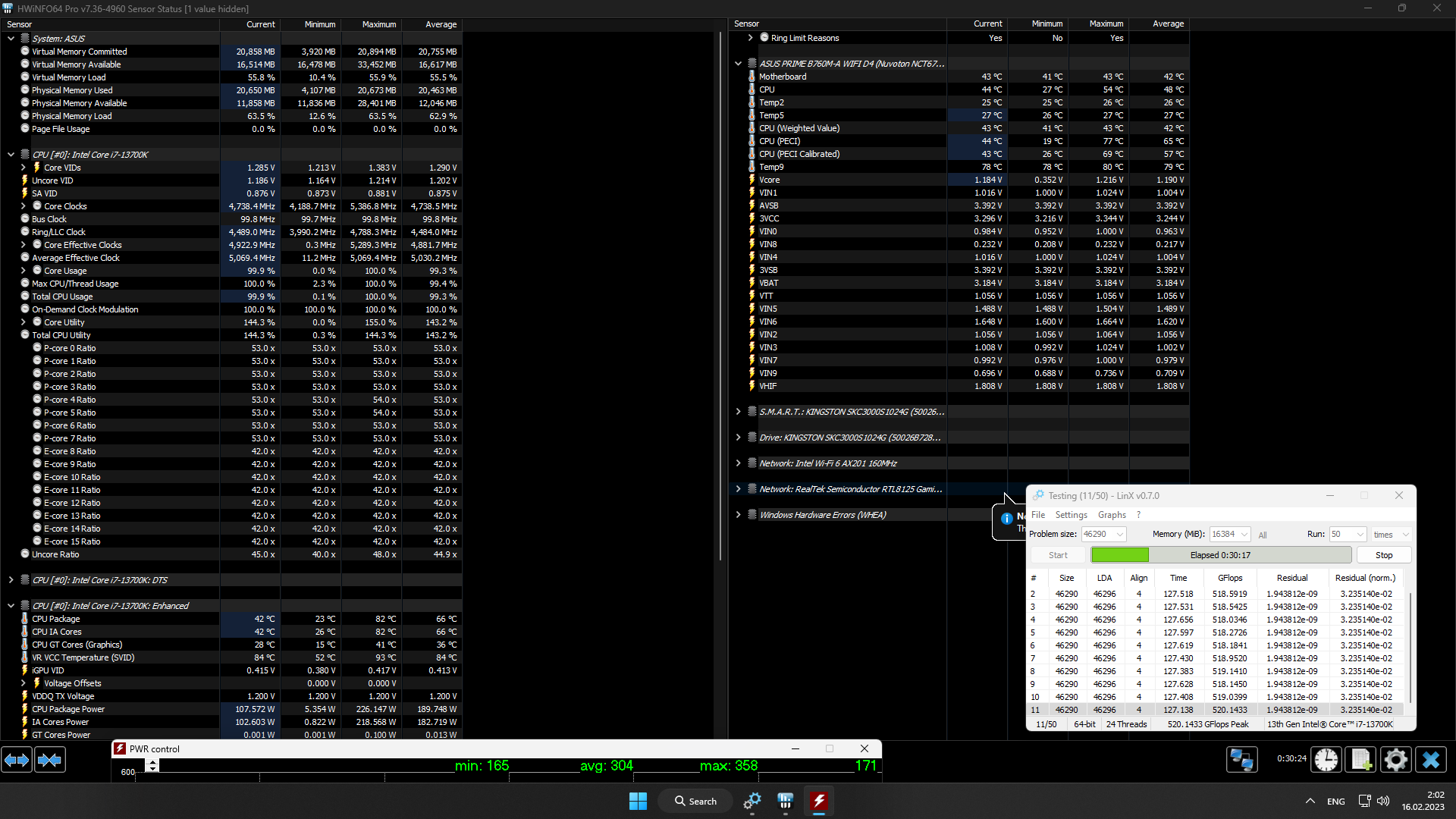The image size is (1456, 819).
Task: Expand the Windows Hardware Errors (WHEA) group
Action: click(x=738, y=515)
